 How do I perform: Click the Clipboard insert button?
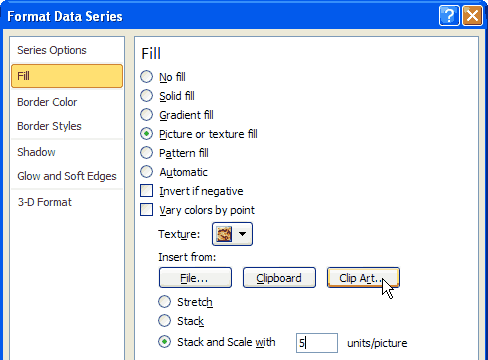[x=279, y=278]
